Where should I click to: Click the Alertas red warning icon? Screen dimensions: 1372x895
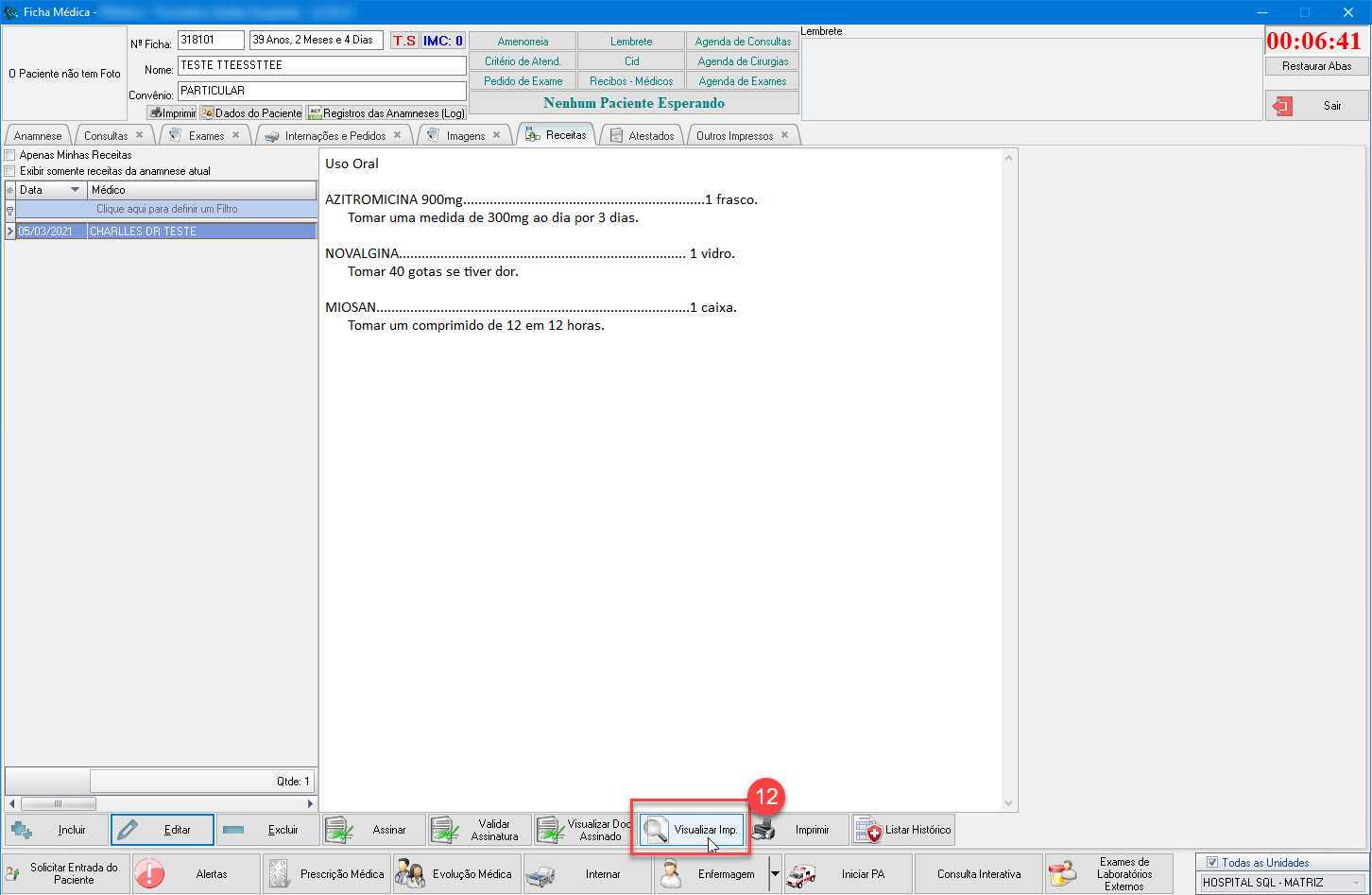click(149, 874)
